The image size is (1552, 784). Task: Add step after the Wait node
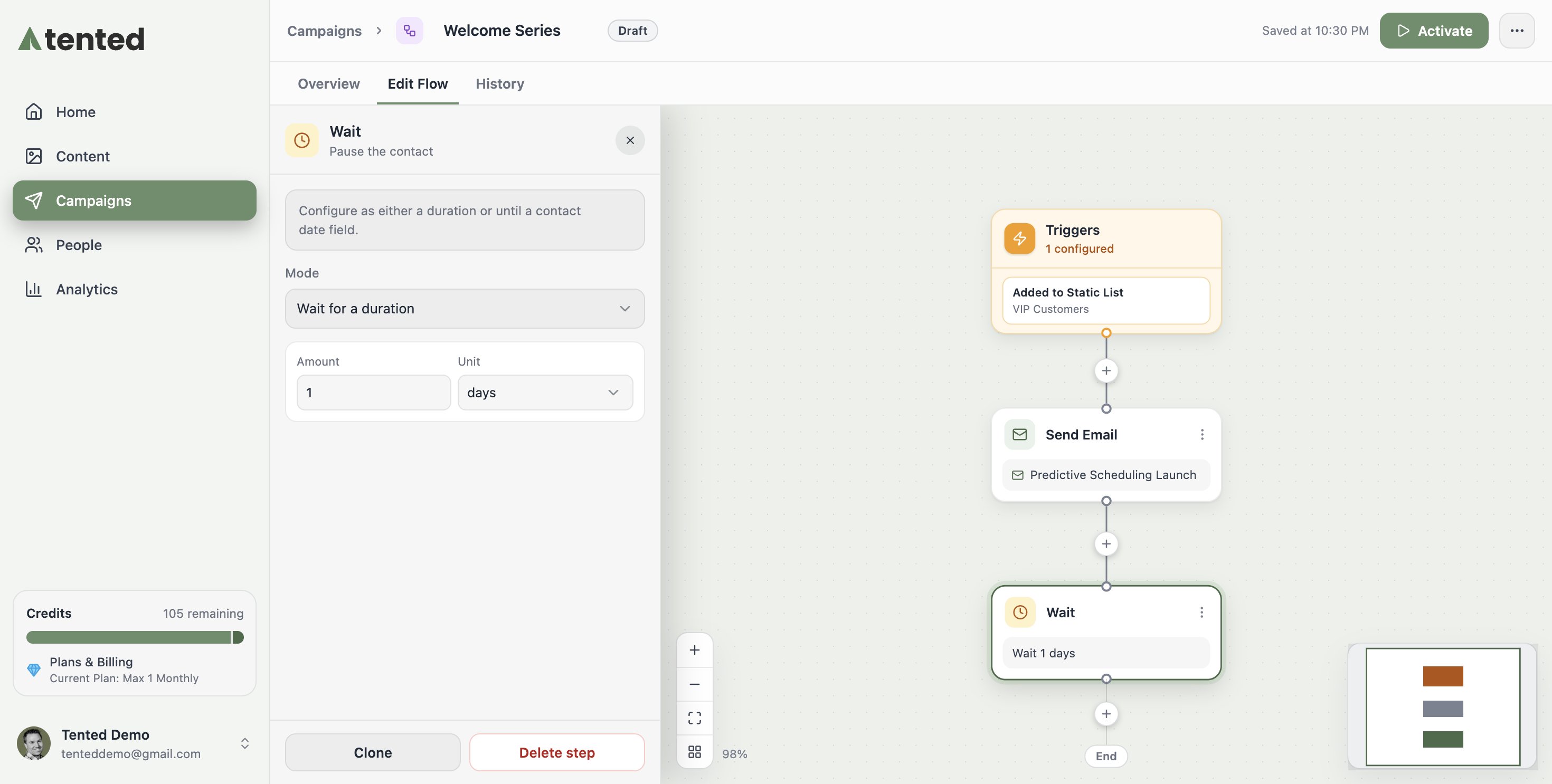click(1106, 714)
